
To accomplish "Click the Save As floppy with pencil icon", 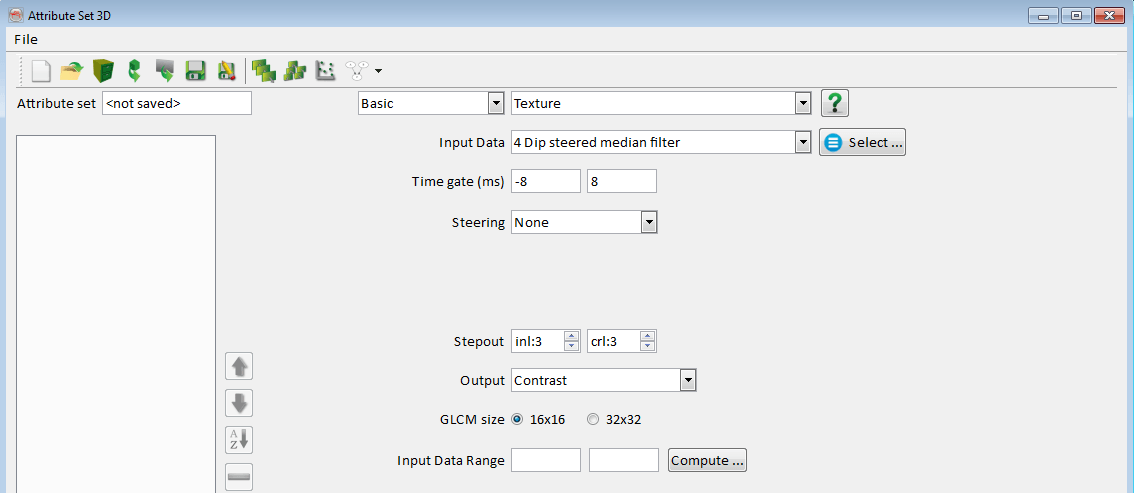I will [x=226, y=71].
